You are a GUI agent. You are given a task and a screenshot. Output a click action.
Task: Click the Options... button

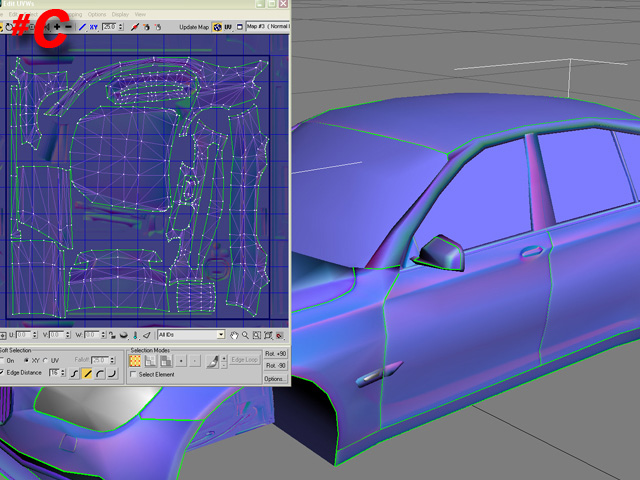coord(275,380)
